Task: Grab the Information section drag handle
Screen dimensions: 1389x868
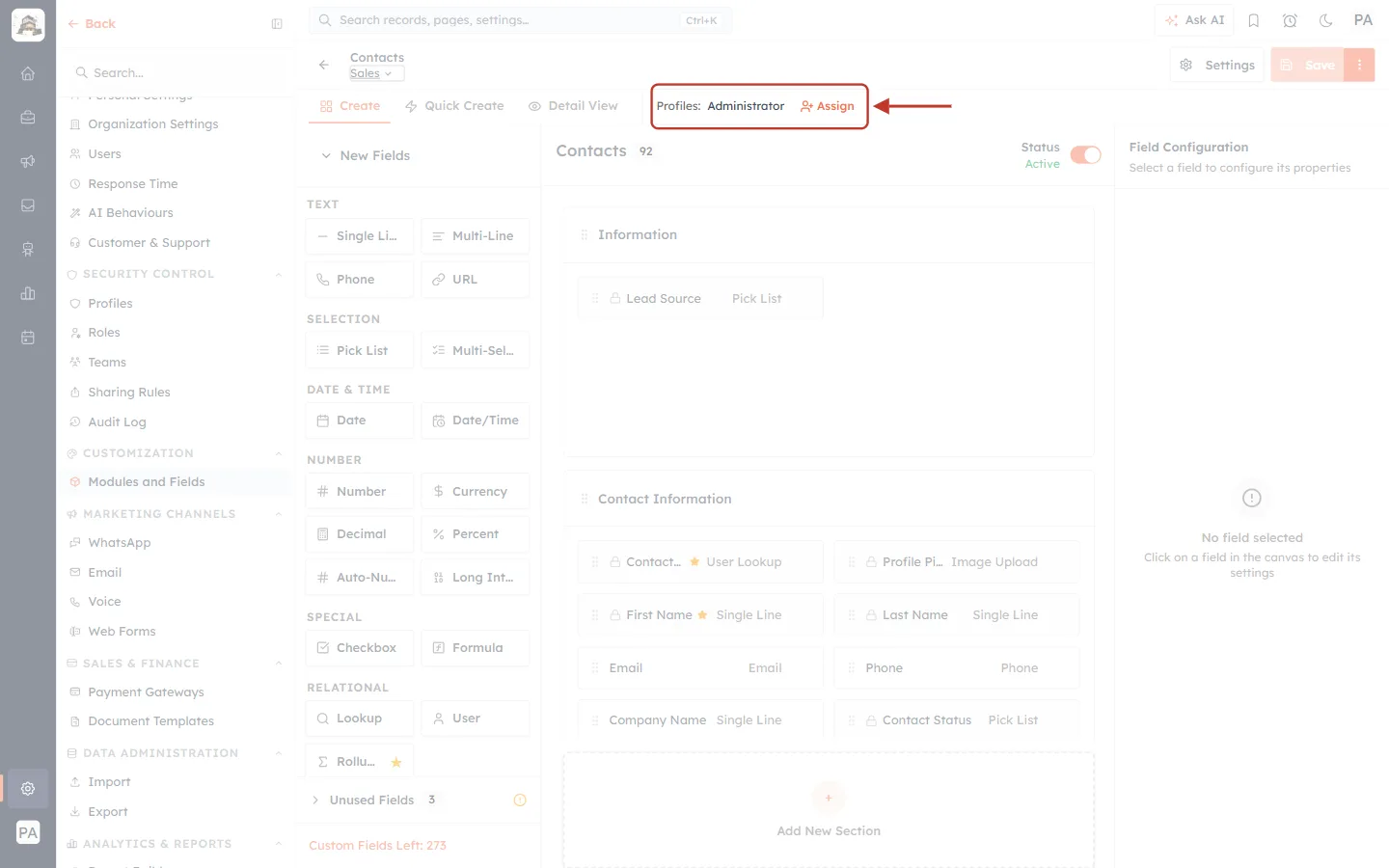Action: (584, 235)
